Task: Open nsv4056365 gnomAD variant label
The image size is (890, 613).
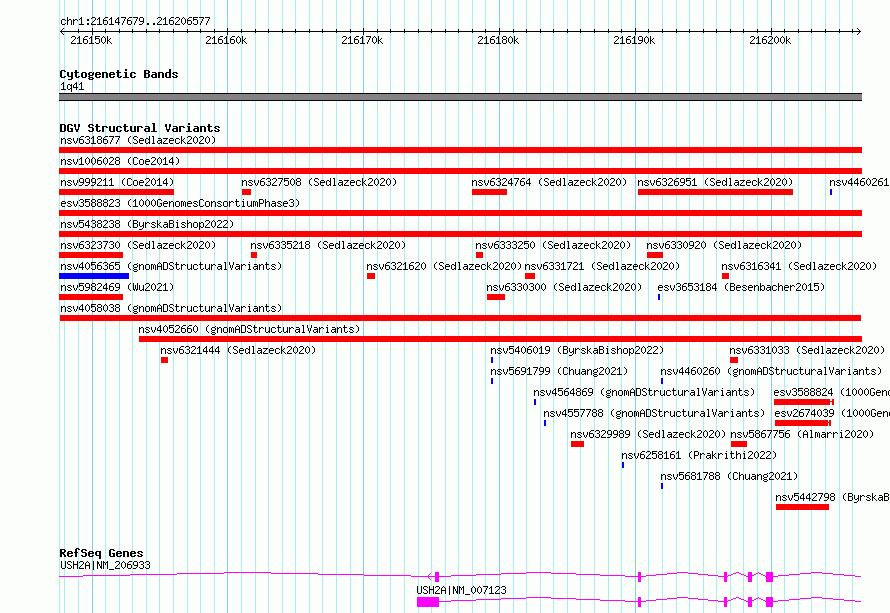Action: [171, 266]
